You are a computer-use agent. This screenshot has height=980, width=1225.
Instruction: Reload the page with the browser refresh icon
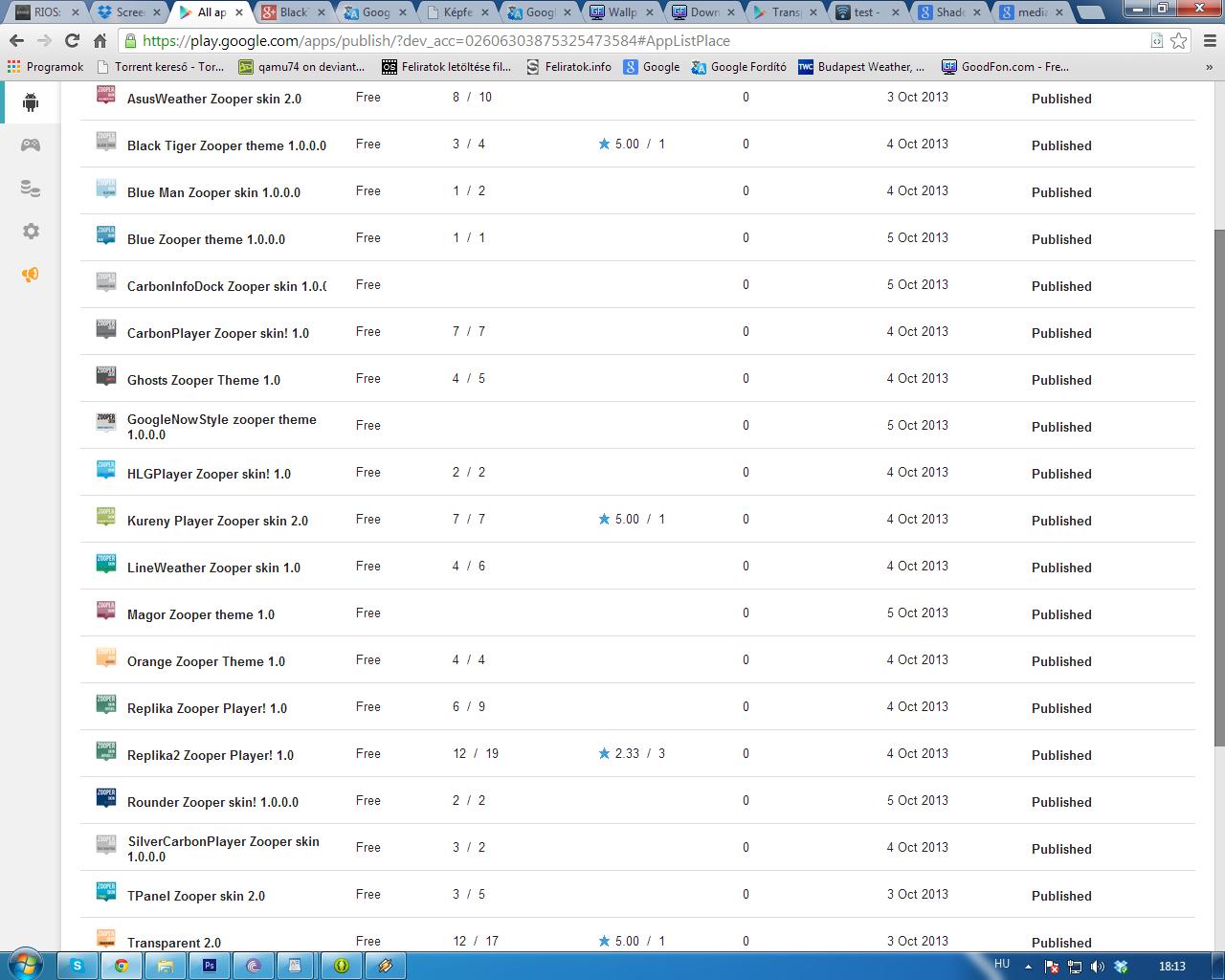(x=72, y=40)
